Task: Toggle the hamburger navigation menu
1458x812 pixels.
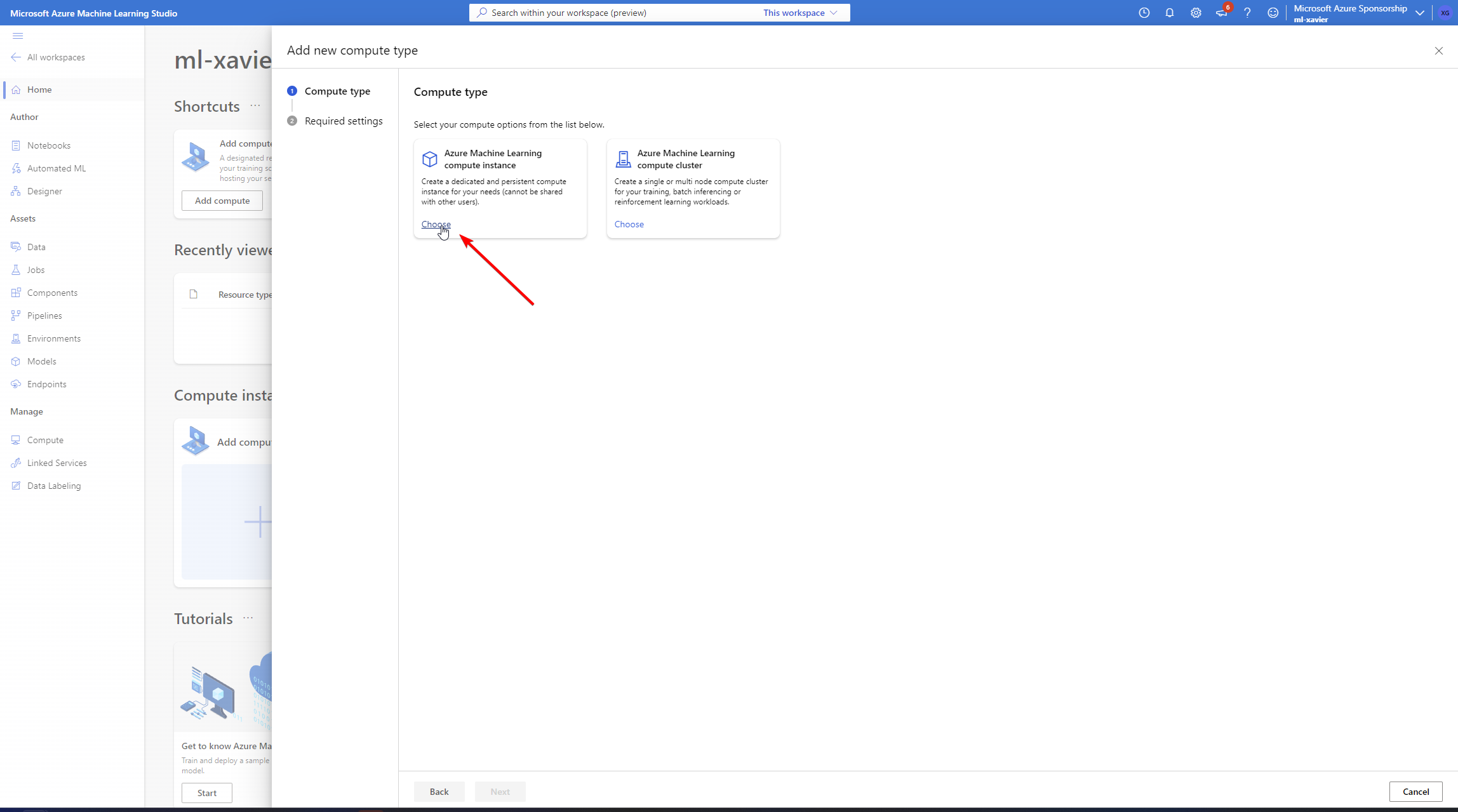Action: pos(18,36)
